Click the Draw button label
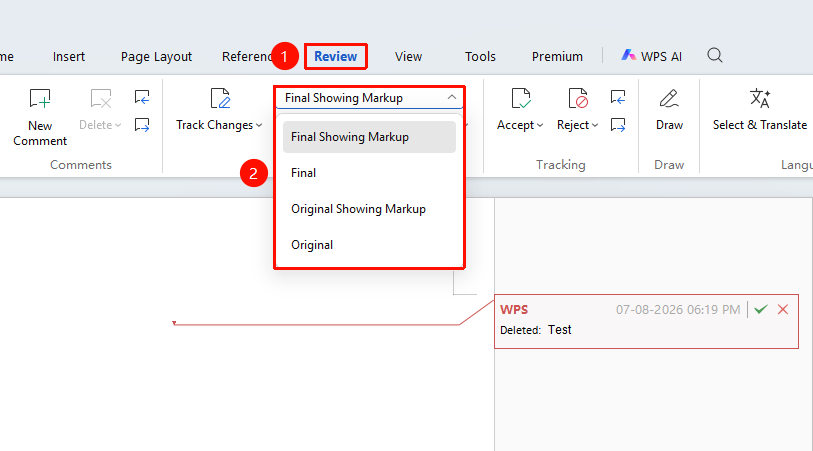The height and width of the screenshot is (451, 813). 669,125
